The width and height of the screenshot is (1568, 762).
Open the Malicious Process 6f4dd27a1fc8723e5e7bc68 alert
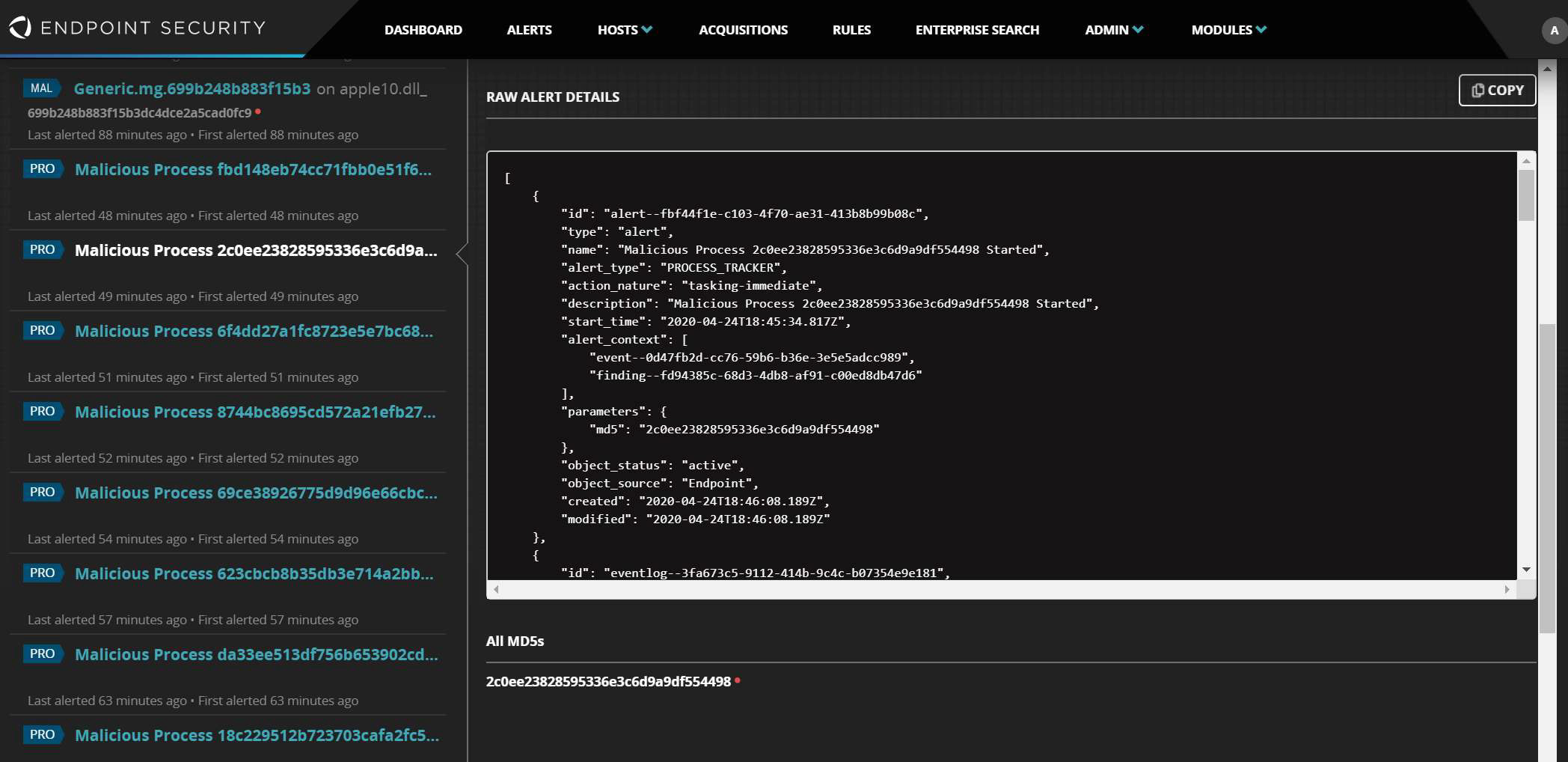click(254, 331)
